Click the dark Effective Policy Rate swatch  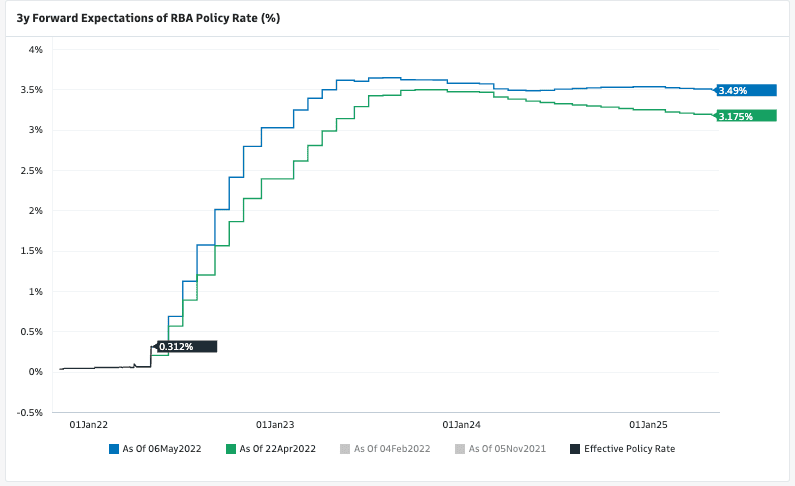pyautogui.click(x=574, y=449)
